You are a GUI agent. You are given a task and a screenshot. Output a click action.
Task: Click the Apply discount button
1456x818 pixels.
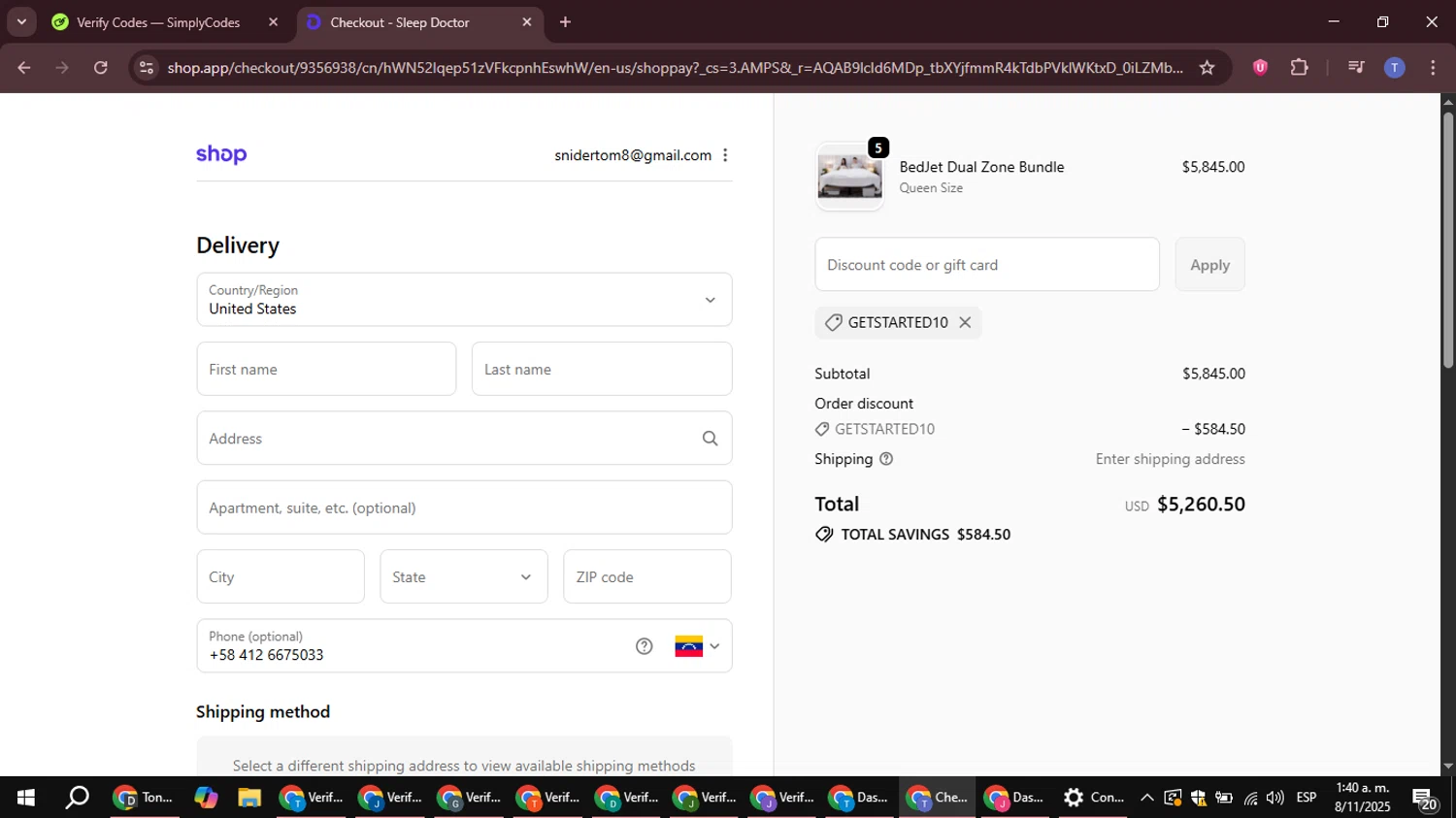pos(1209,264)
